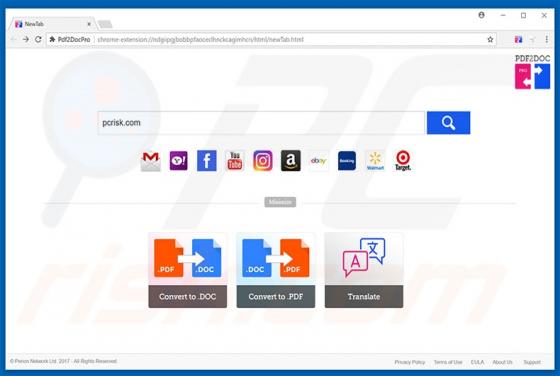This screenshot has height=376, width=560.
Task: Open the Target shortcut icon
Action: (x=403, y=161)
